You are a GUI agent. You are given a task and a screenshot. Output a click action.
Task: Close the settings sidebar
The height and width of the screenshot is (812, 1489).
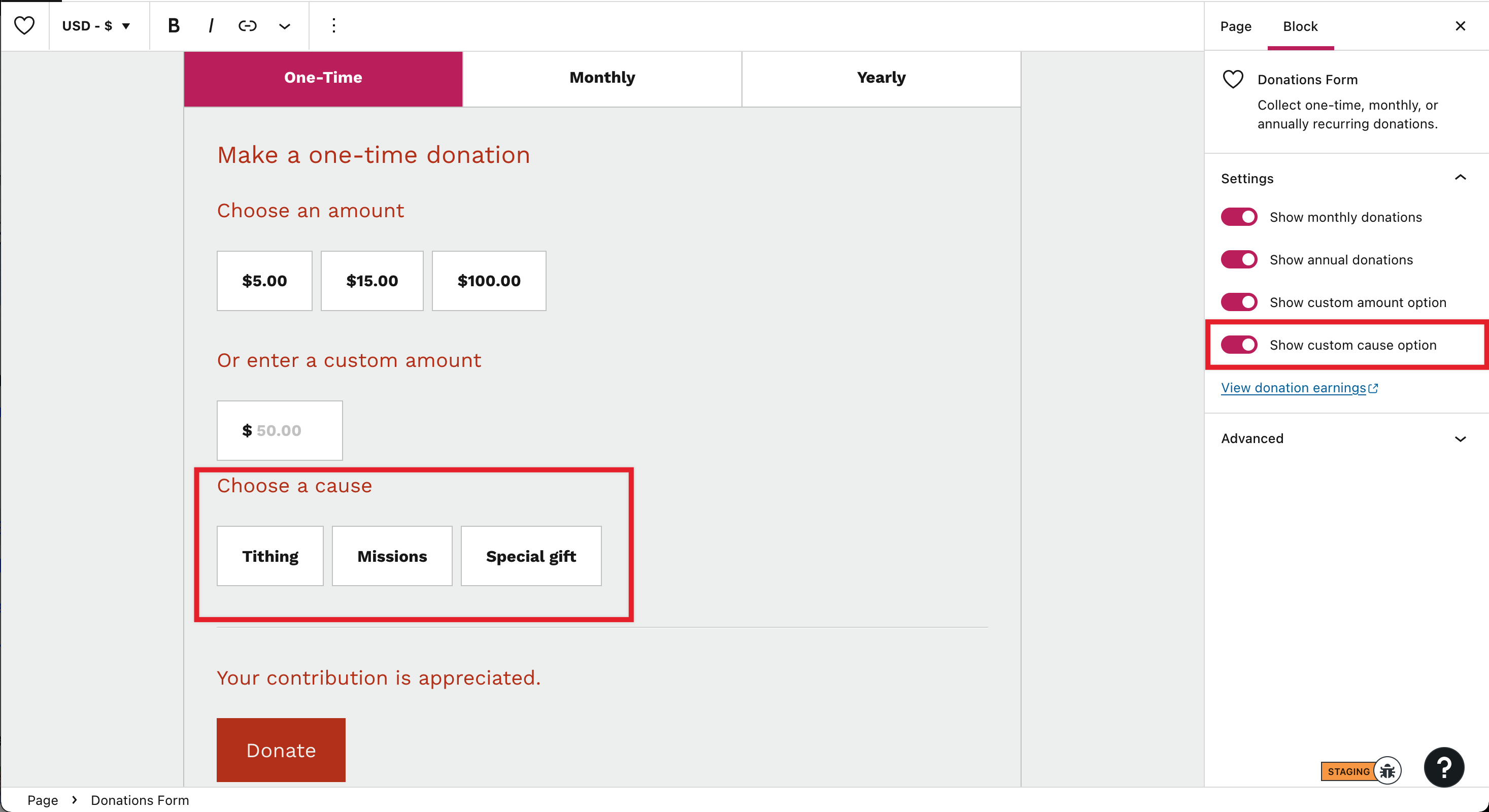click(1460, 26)
